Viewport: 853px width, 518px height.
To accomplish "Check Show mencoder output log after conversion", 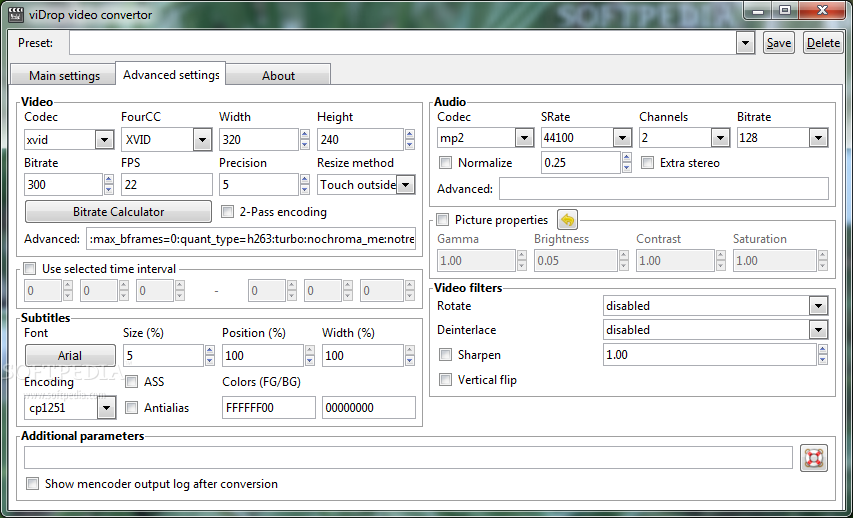I will pos(33,484).
